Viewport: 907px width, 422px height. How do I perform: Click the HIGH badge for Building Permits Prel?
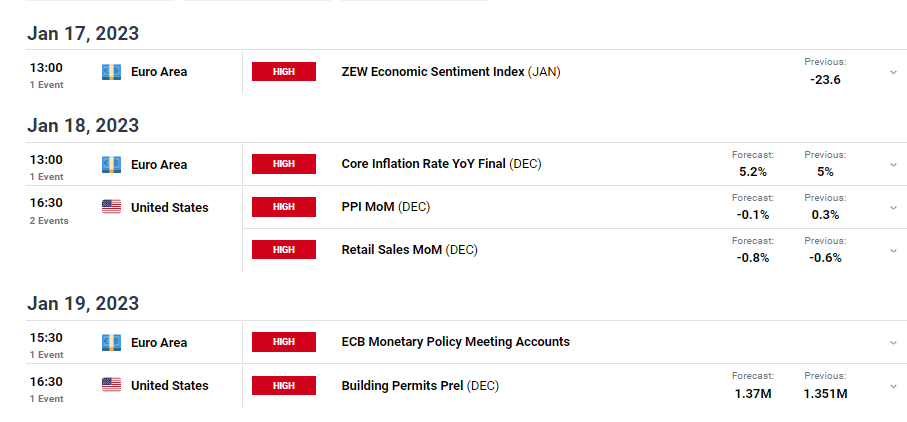coord(284,386)
